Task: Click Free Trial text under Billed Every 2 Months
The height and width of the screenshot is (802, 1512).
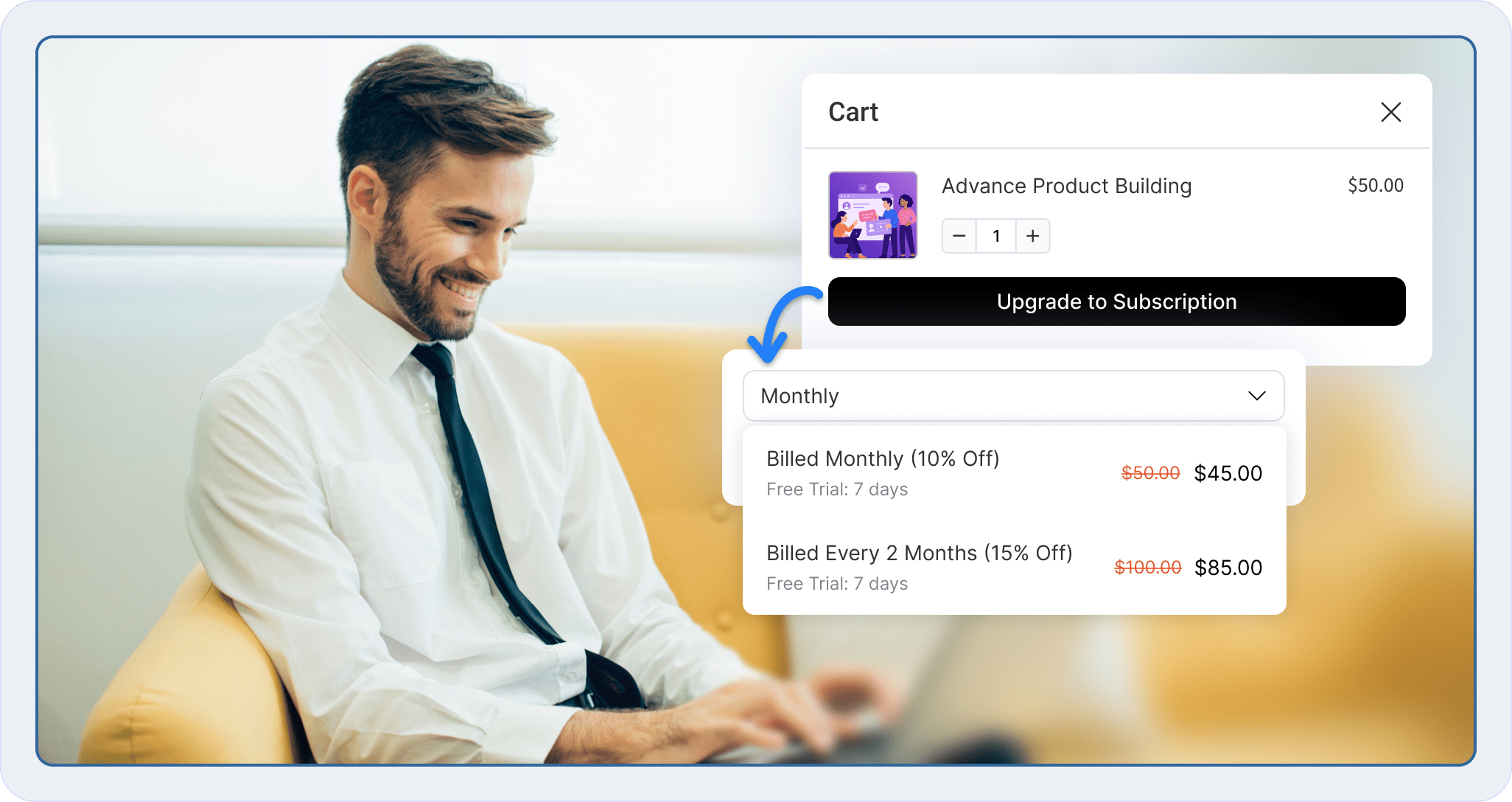Action: 837,584
